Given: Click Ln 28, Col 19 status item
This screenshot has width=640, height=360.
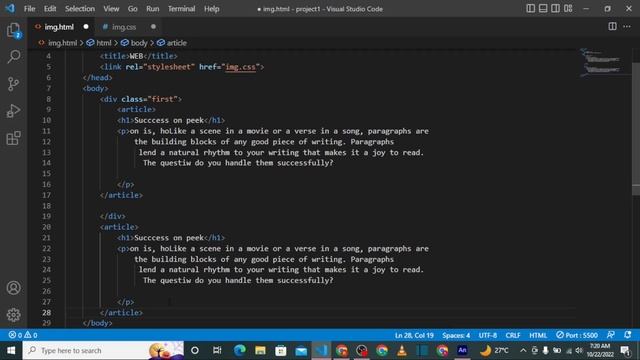Looking at the screenshot, I should (x=414, y=336).
